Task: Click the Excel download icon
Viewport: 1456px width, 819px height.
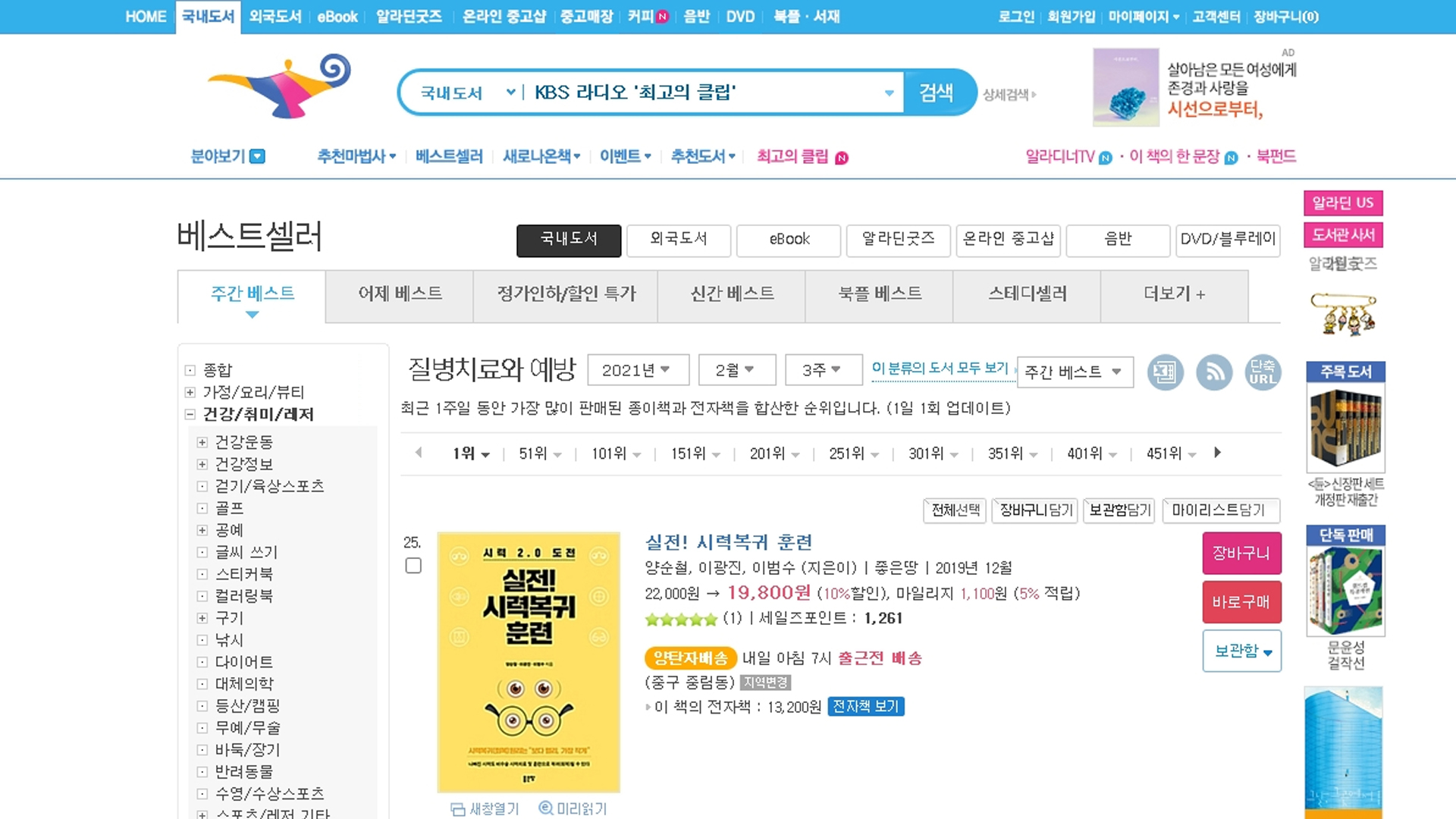Action: 1165,372
